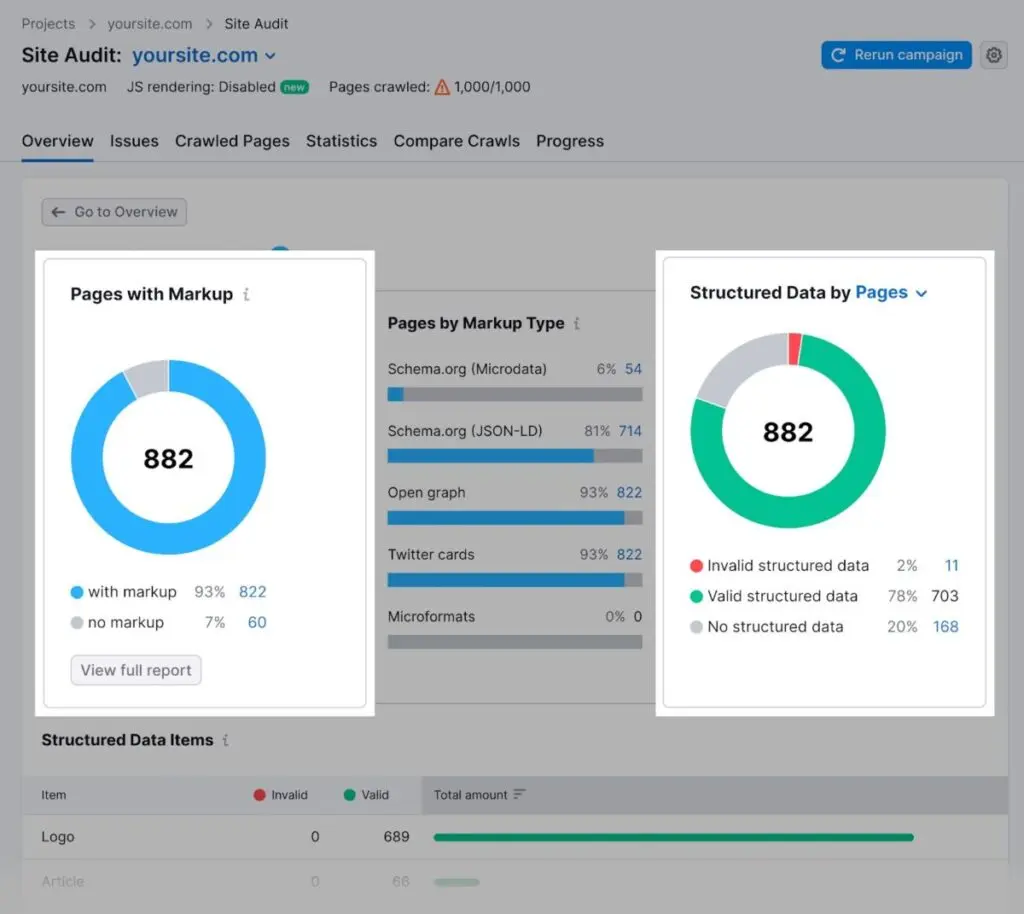Click the View full report button

pyautogui.click(x=136, y=670)
